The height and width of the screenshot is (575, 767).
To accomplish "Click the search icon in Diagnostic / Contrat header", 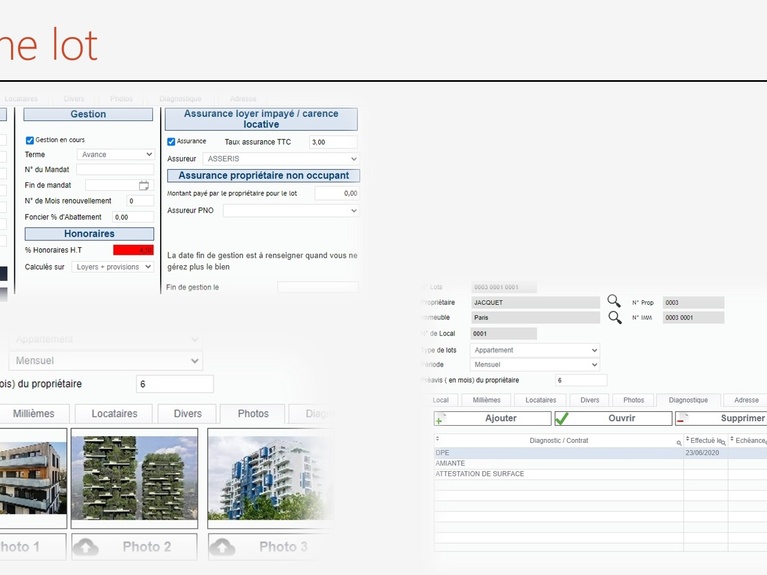I will click(x=678, y=441).
